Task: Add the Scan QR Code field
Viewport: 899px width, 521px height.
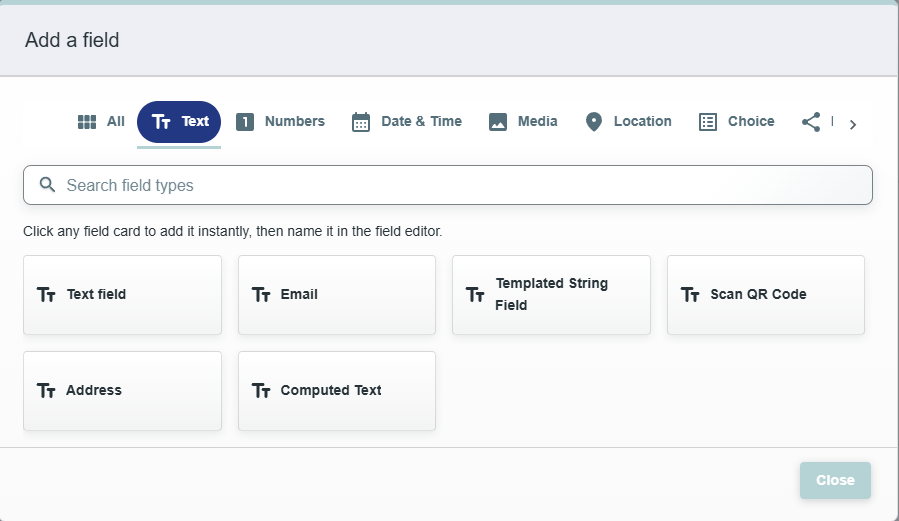Action: point(766,295)
